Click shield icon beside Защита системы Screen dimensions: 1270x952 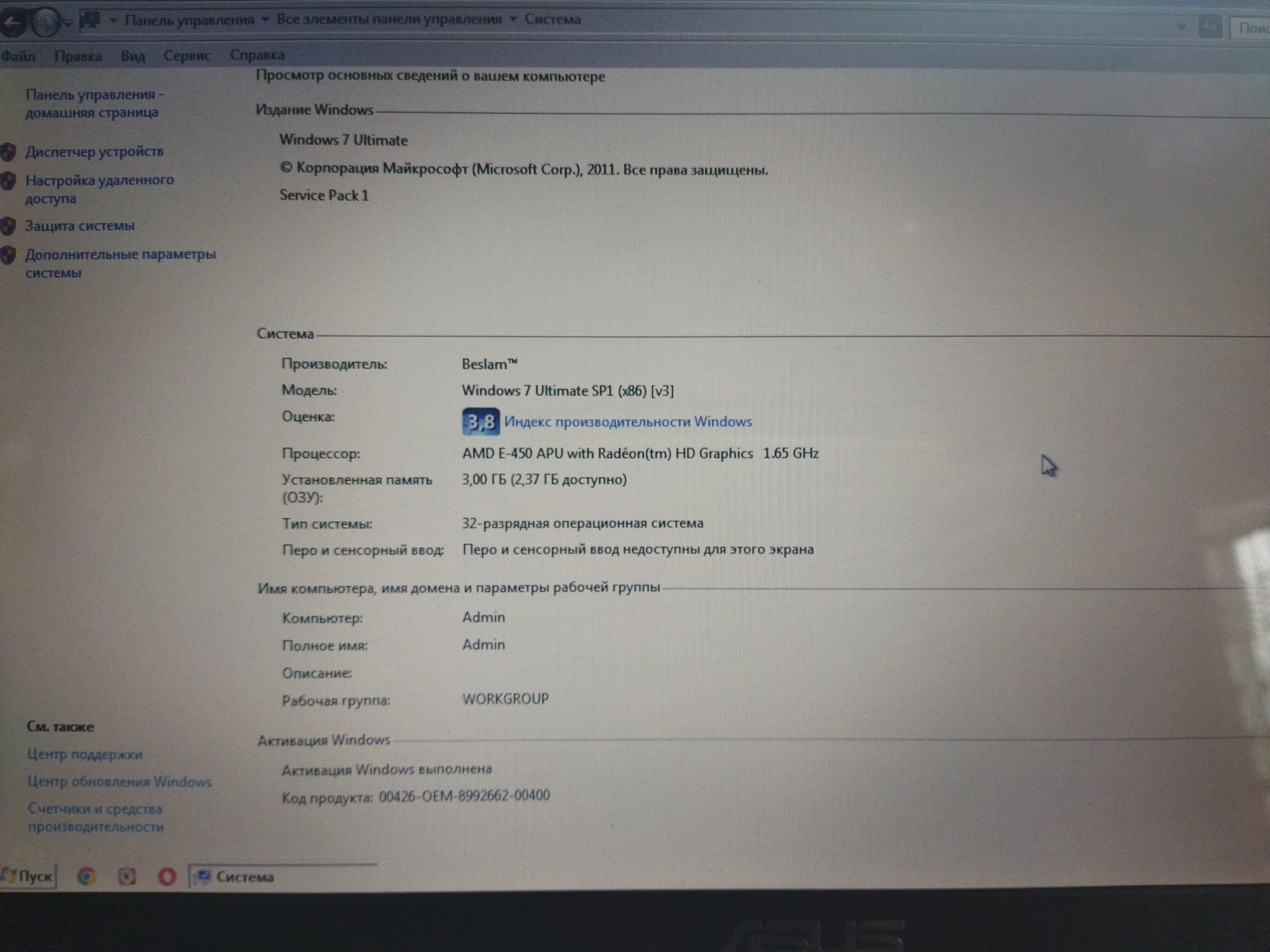(x=8, y=225)
